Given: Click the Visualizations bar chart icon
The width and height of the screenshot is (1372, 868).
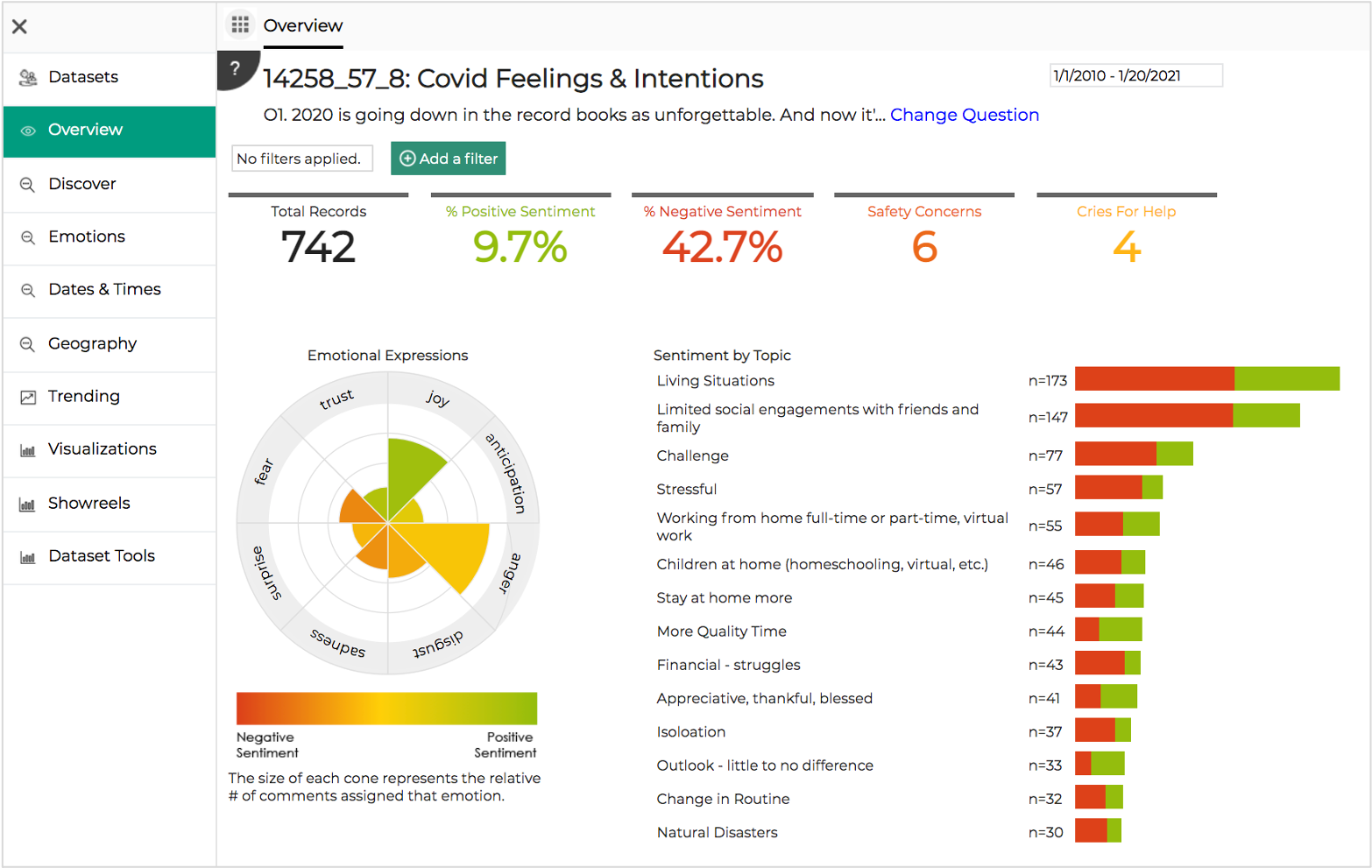Looking at the screenshot, I should click(28, 450).
